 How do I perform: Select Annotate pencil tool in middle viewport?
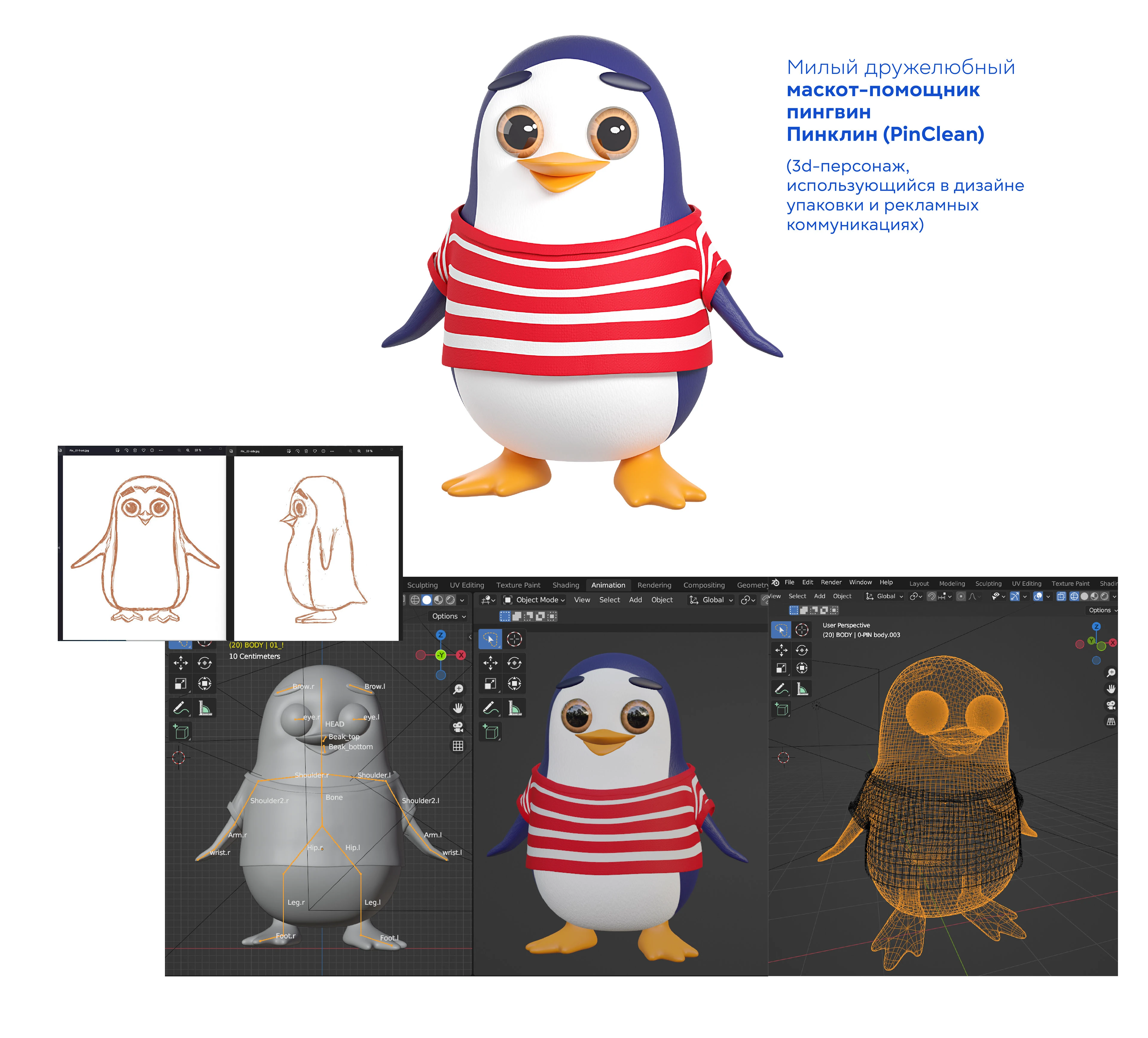click(x=490, y=708)
